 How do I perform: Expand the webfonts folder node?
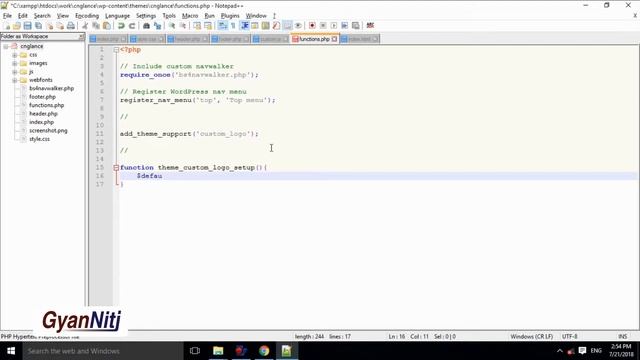tap(15, 80)
